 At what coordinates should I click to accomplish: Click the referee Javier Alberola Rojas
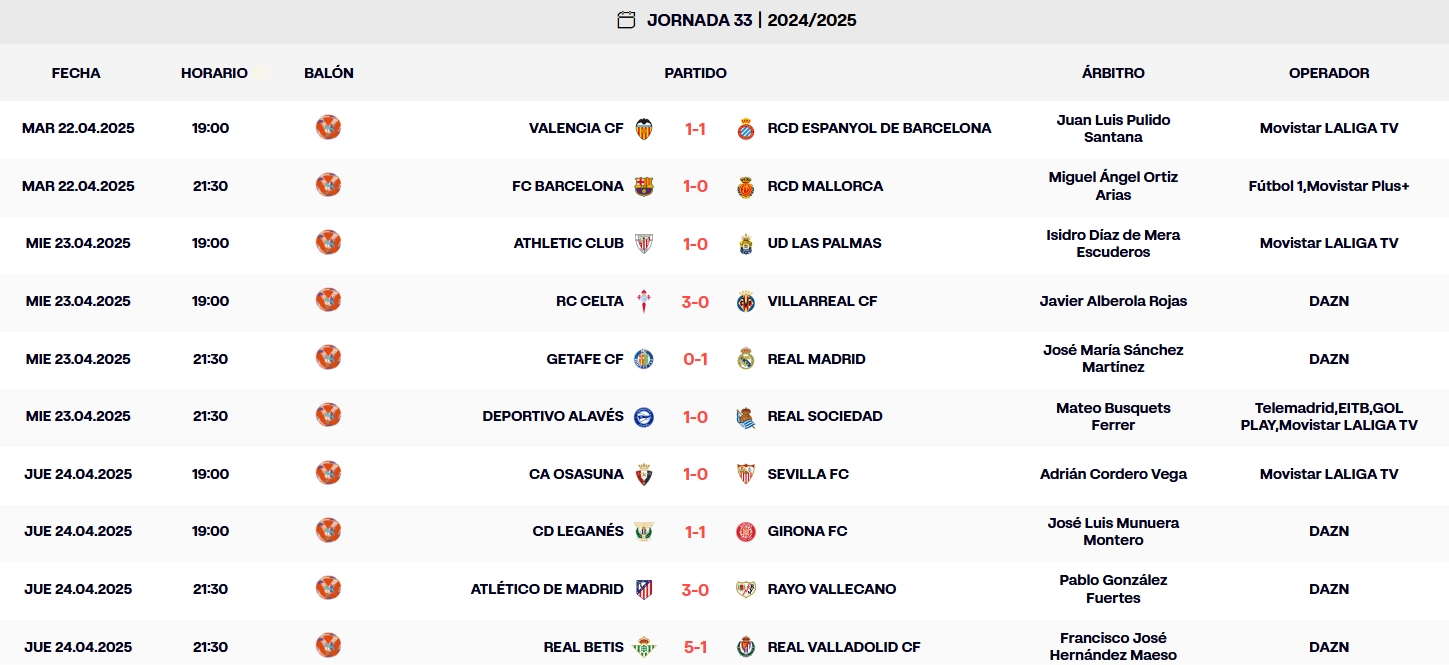pyautogui.click(x=1113, y=300)
